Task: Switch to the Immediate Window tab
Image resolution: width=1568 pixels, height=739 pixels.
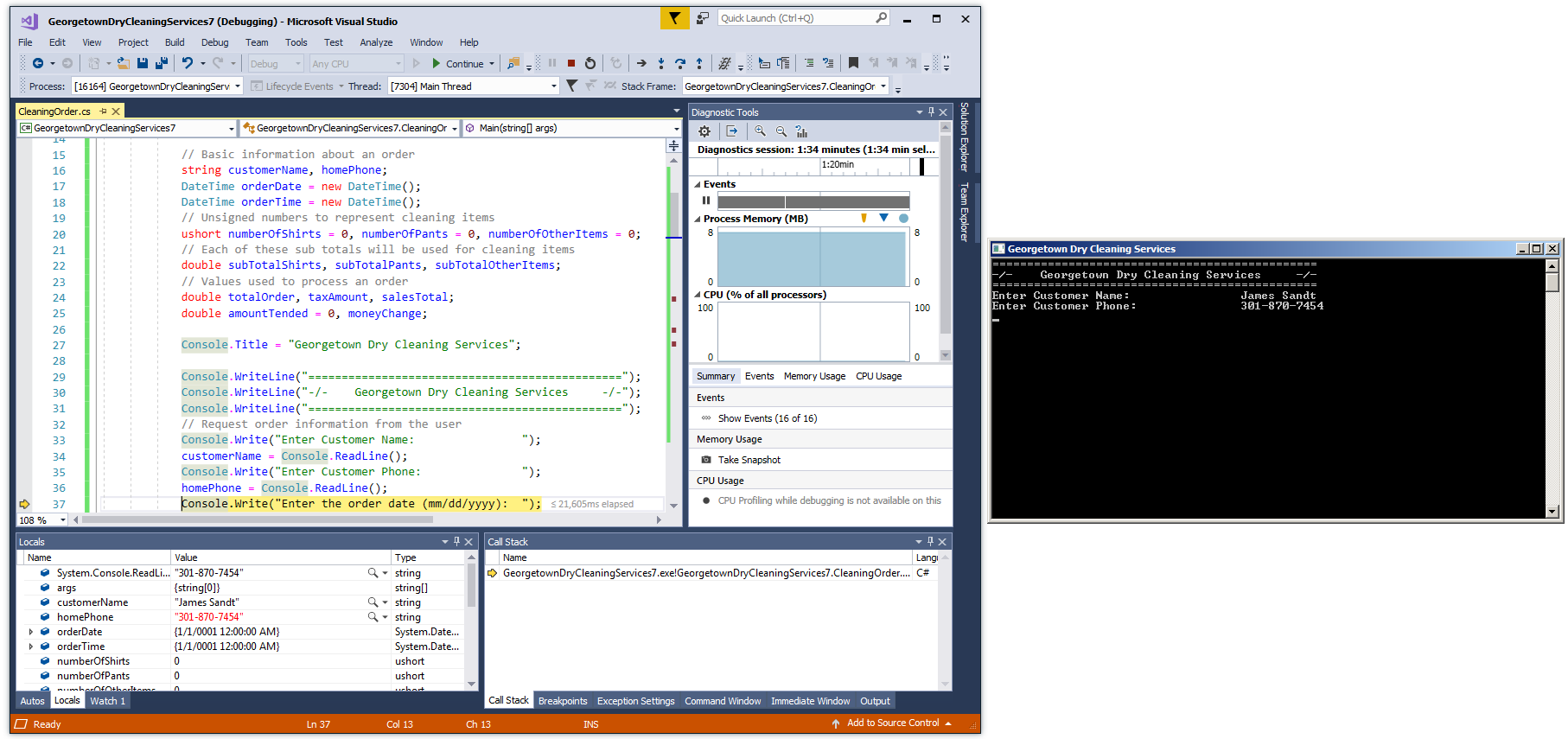Action: click(810, 701)
